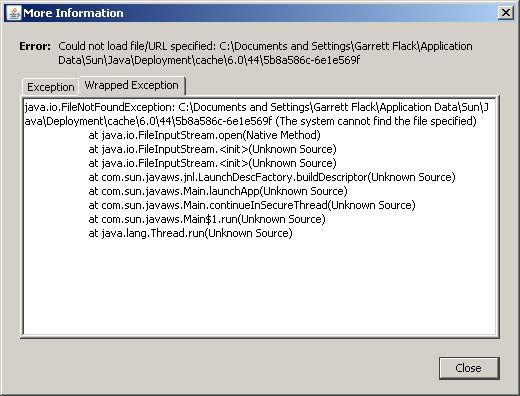Click the Main.continueInSecureThread trace line
This screenshot has height=396, width=520.
(x=252, y=205)
